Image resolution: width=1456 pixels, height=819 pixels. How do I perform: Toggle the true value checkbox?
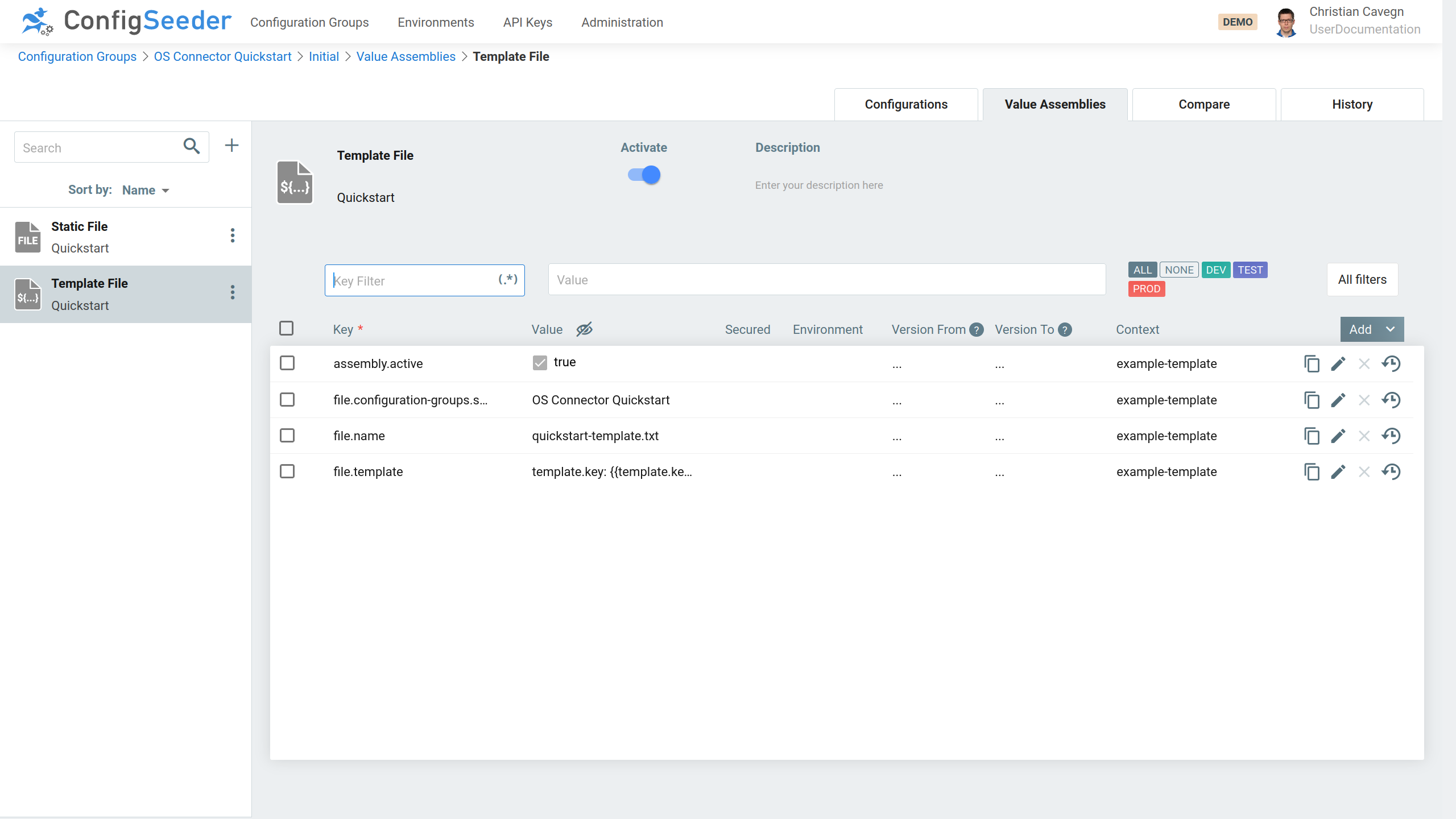click(540, 362)
